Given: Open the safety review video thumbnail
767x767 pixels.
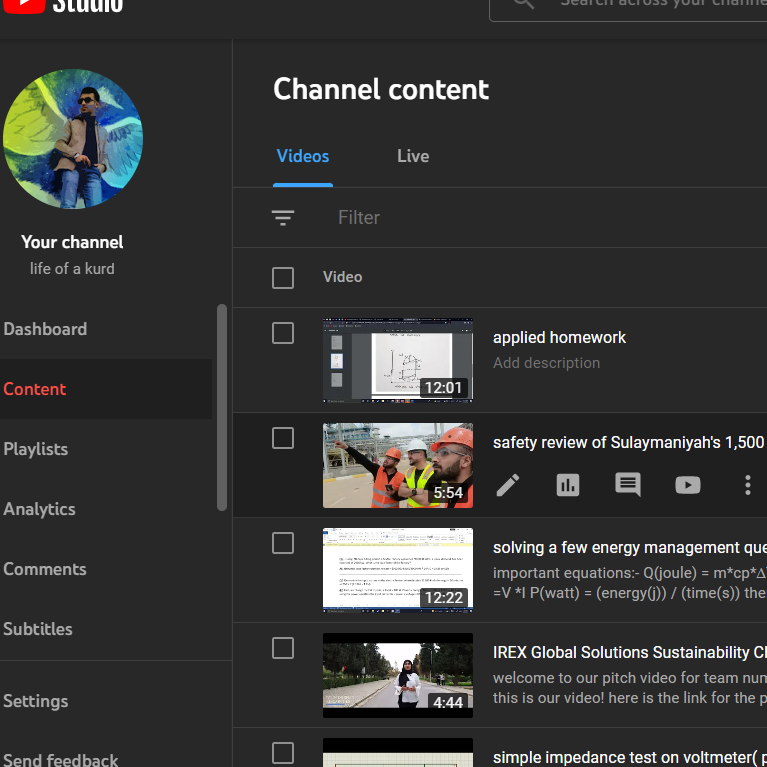Looking at the screenshot, I should [398, 465].
